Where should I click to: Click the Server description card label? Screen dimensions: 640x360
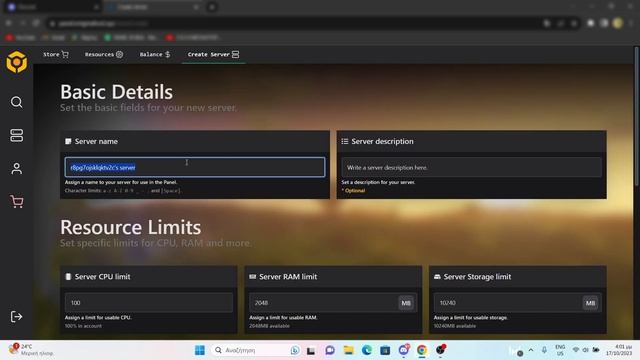pyautogui.click(x=382, y=141)
